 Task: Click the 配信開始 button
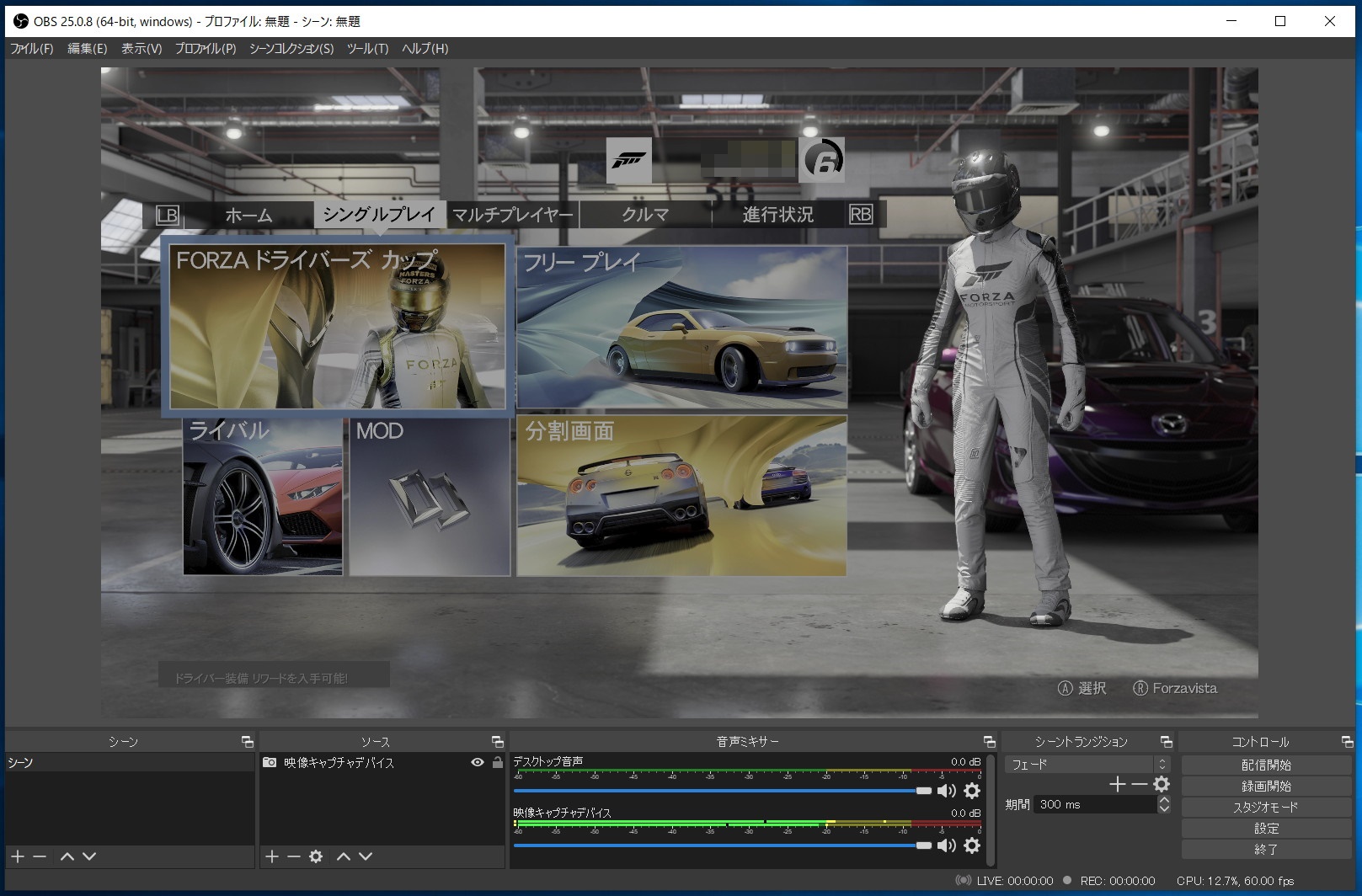tap(1266, 765)
